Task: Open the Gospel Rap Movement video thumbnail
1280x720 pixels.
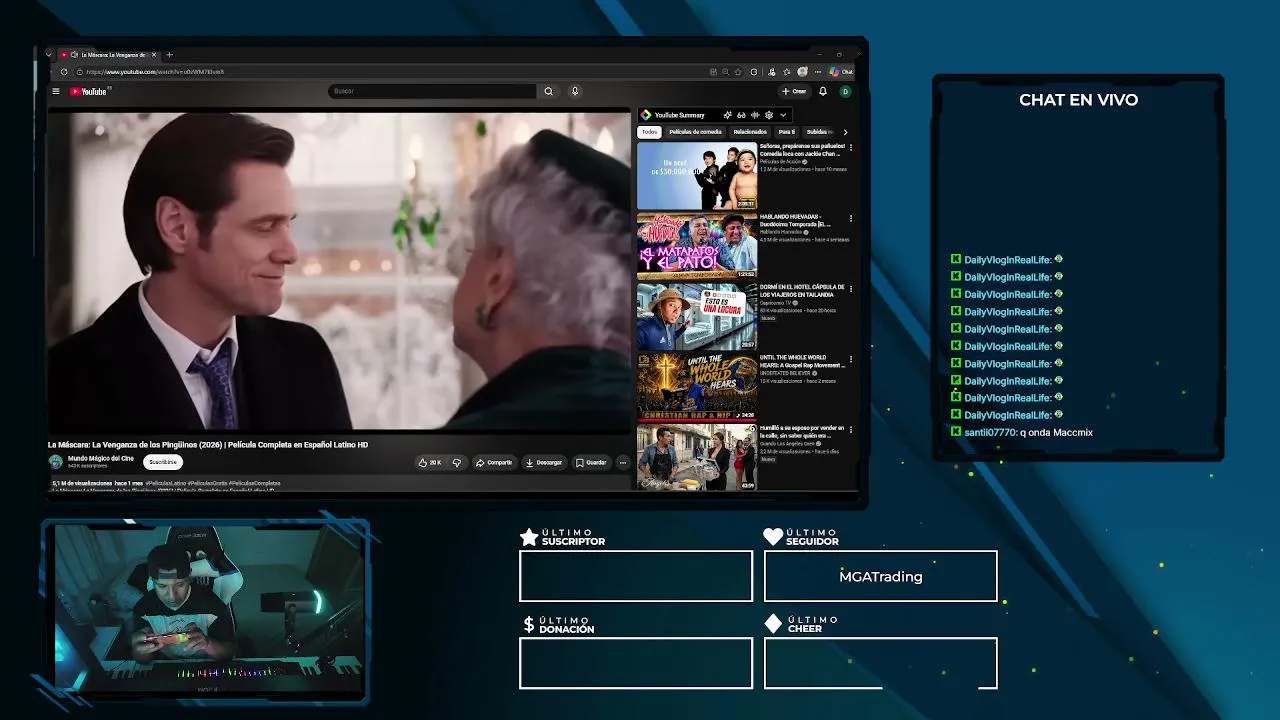Action: click(x=697, y=386)
